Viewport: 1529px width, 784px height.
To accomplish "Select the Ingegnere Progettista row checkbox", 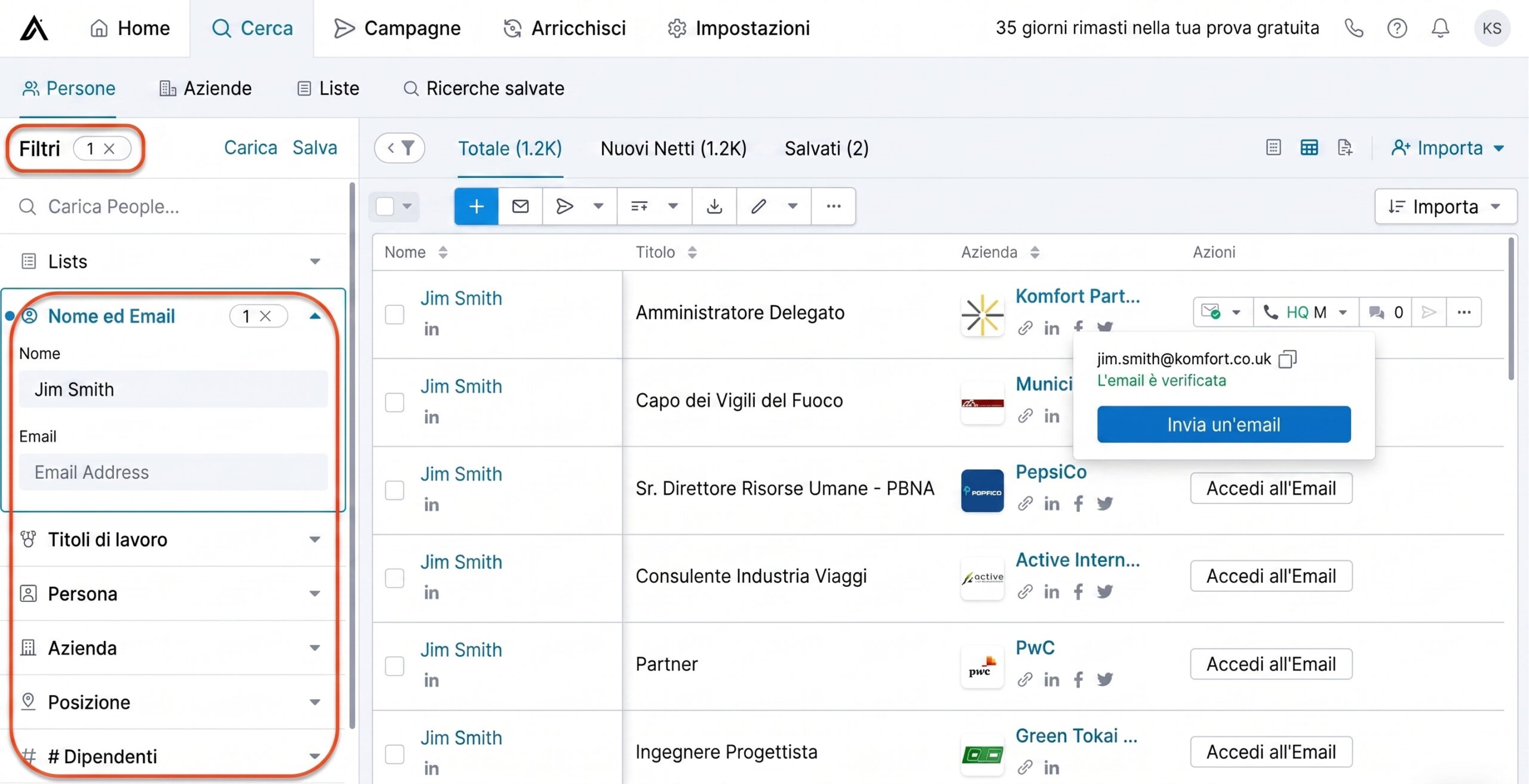I will pos(394,754).
